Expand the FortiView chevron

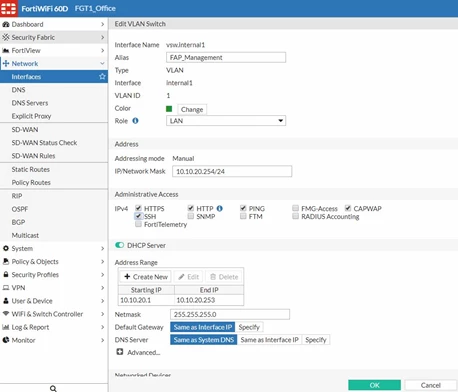click(x=102, y=50)
